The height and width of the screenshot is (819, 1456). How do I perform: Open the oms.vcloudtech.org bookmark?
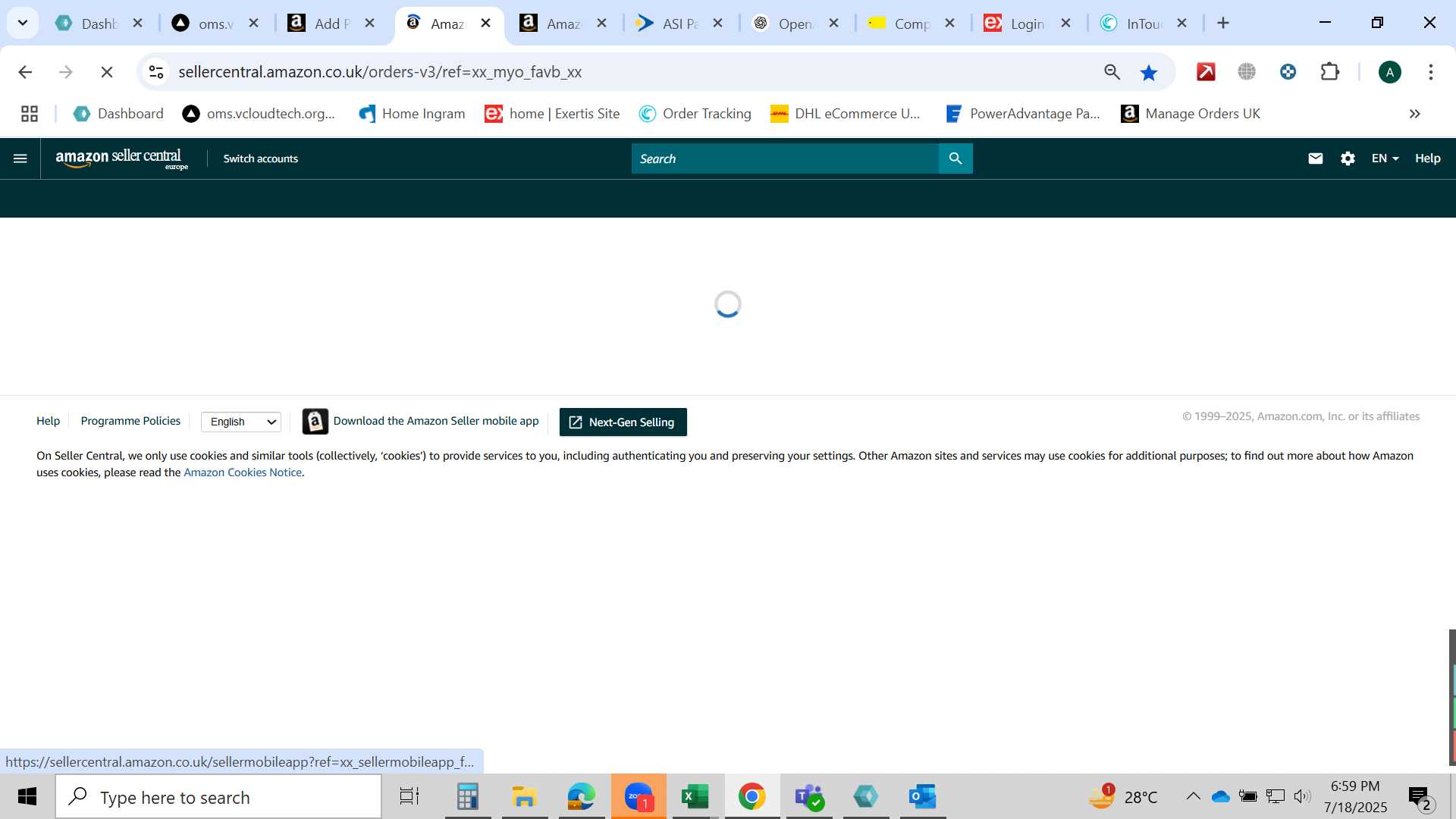(x=259, y=114)
